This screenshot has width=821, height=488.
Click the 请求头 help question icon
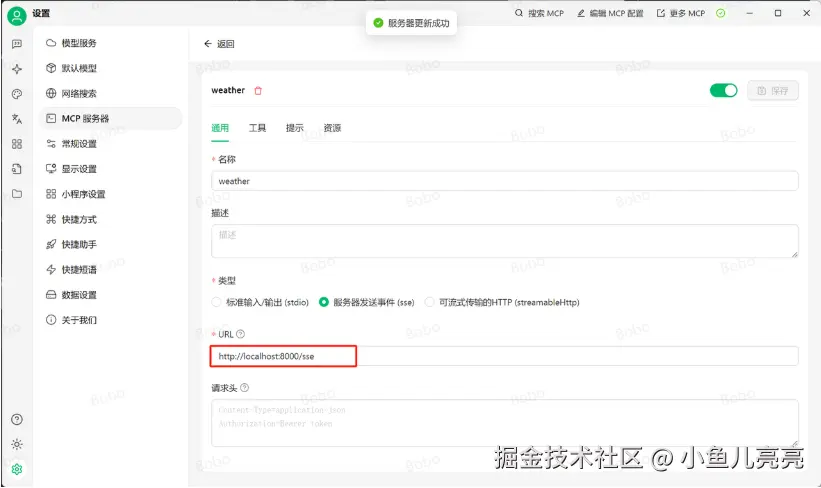click(x=244, y=388)
